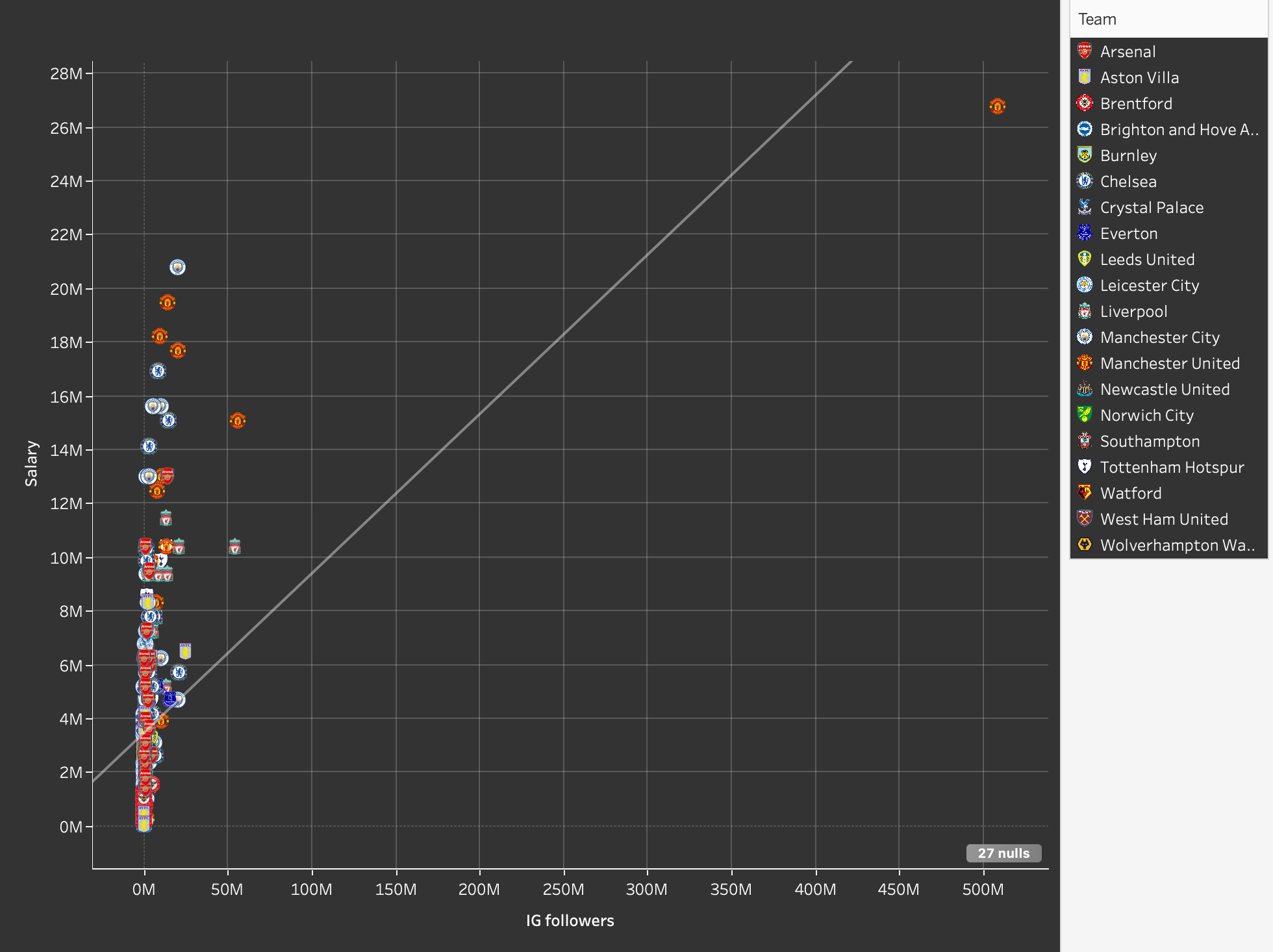Screen dimensions: 1273x952
Task: Click the Chelsea crest in the legend
Action: pyautogui.click(x=1085, y=181)
